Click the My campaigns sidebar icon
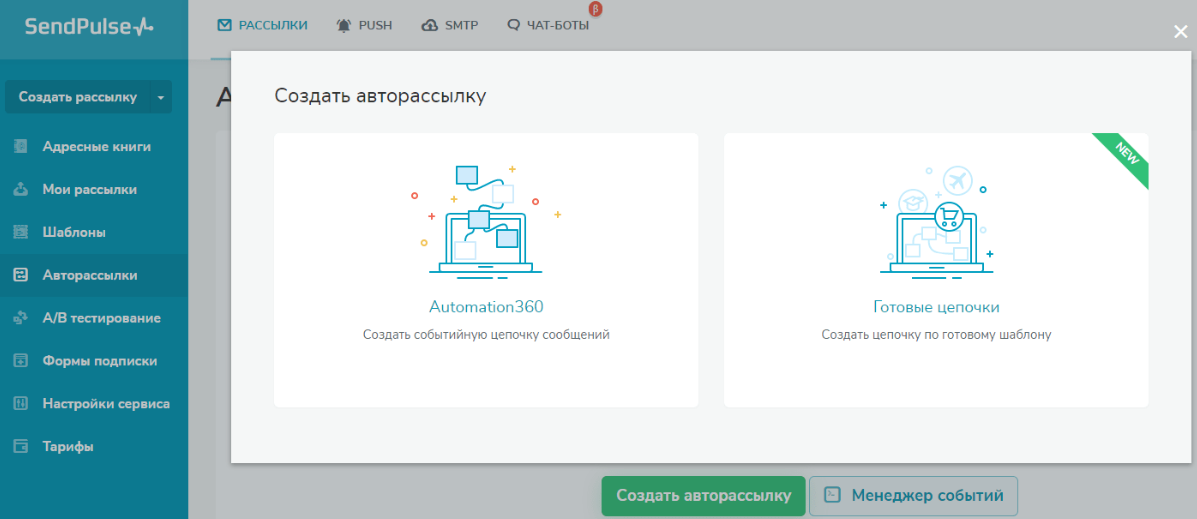 pos(20,190)
